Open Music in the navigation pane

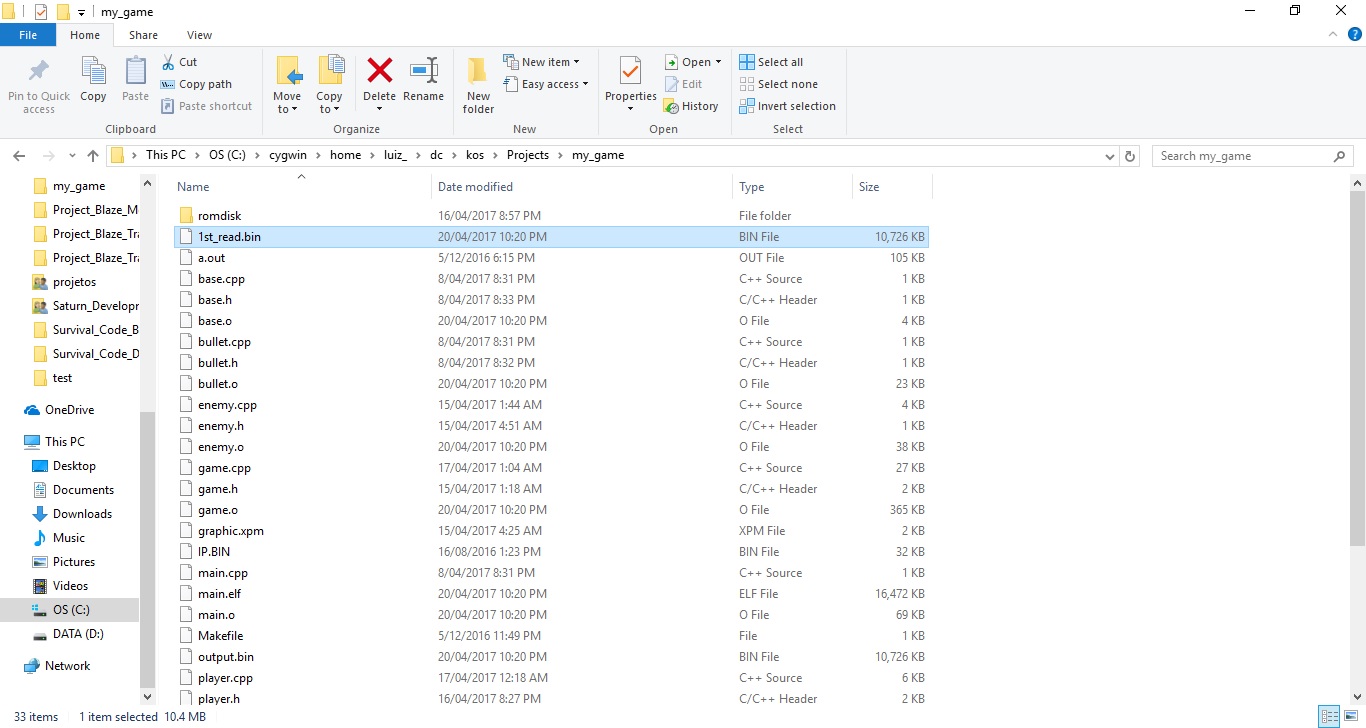(x=69, y=538)
